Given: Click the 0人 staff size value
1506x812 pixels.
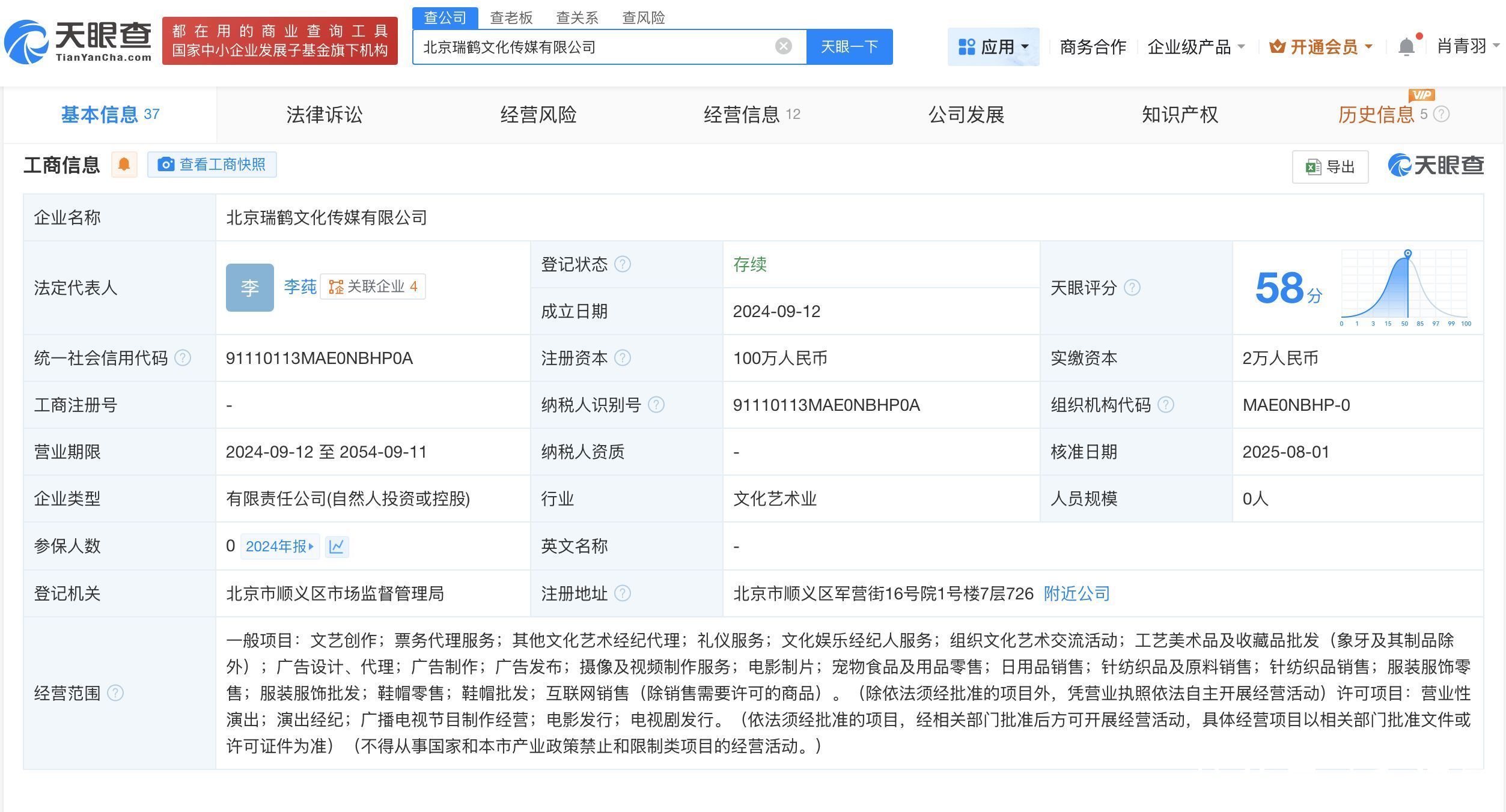Looking at the screenshot, I should 1255,498.
